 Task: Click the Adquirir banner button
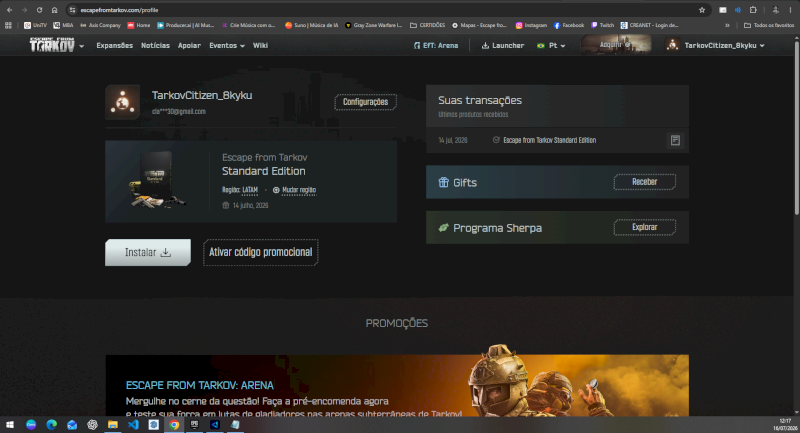coord(616,45)
